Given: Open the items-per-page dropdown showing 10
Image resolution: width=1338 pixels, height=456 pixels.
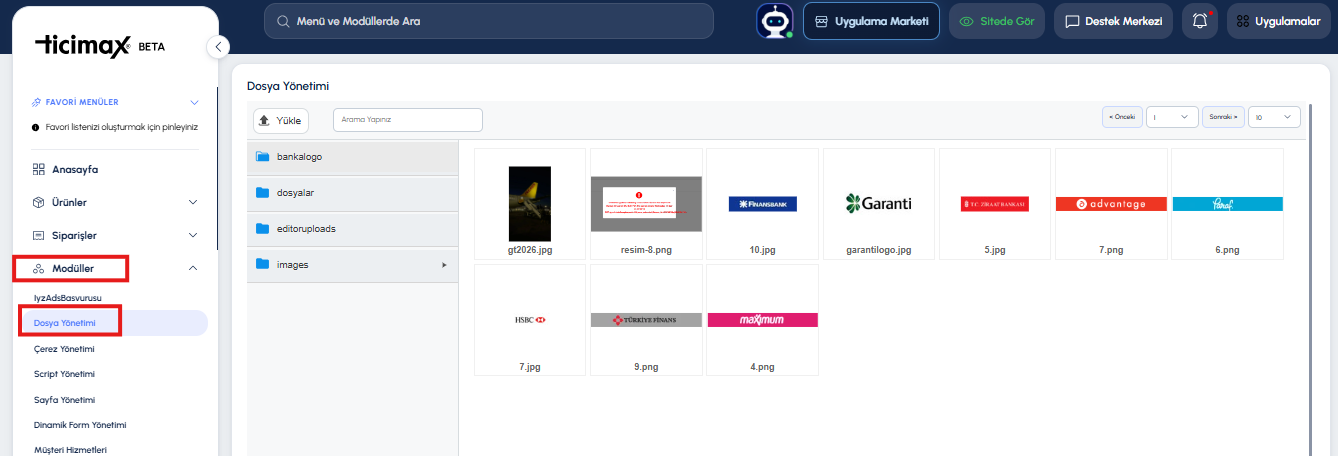Looking at the screenshot, I should (x=1274, y=117).
